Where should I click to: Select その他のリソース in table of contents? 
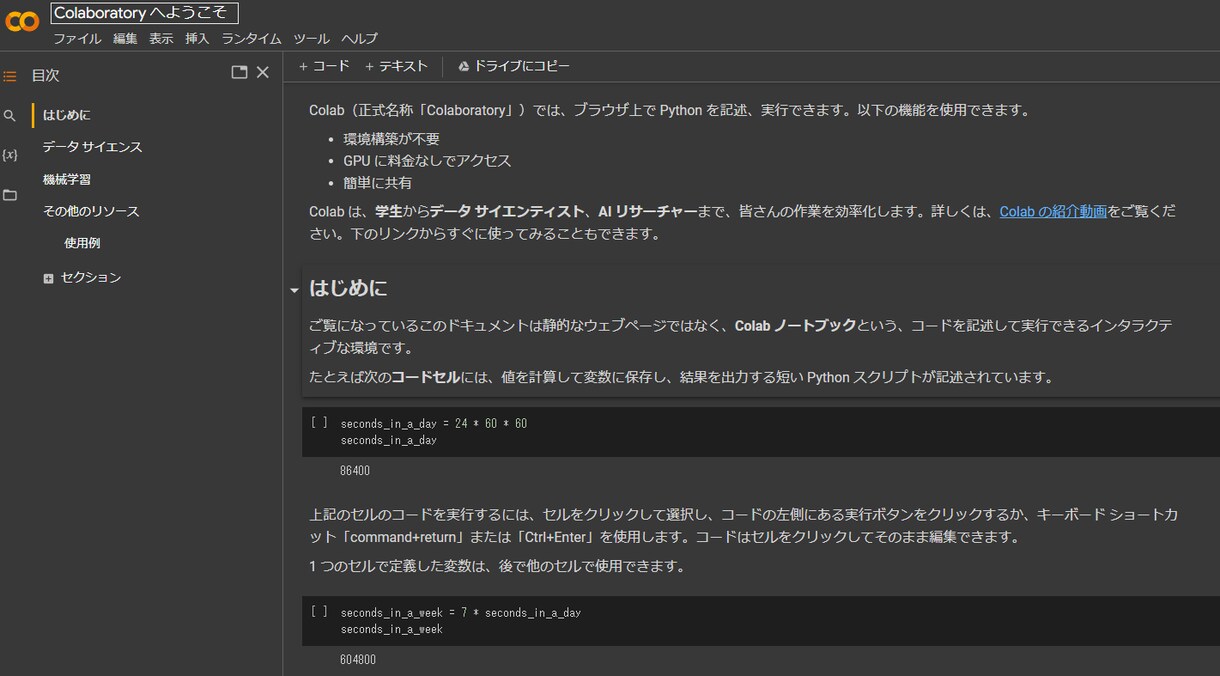point(91,212)
